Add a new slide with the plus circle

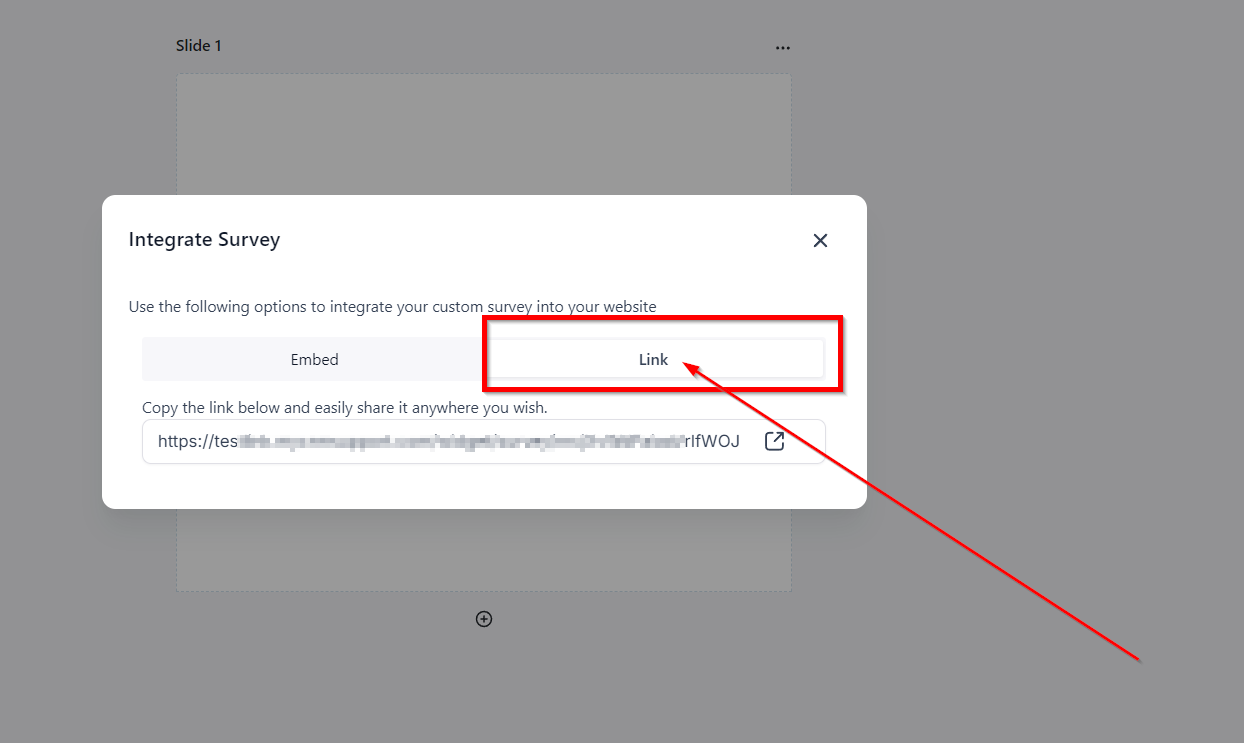click(x=484, y=619)
